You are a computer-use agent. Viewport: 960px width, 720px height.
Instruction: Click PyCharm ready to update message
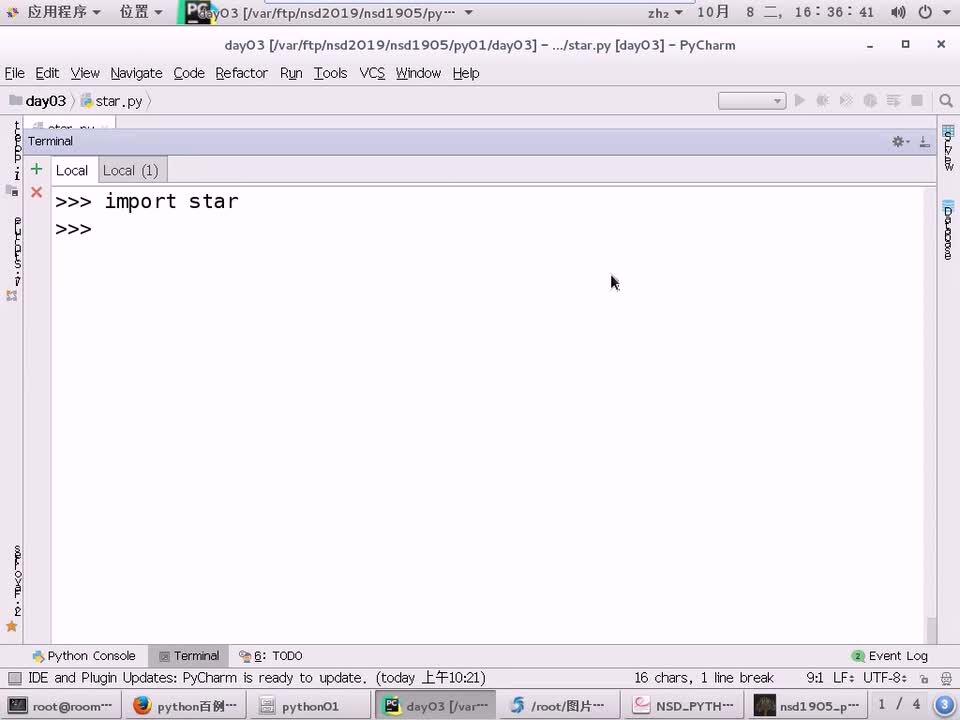tap(257, 678)
